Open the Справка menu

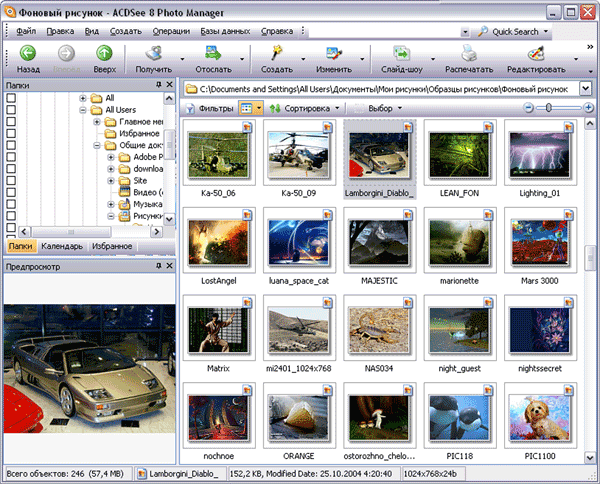pyautogui.click(x=277, y=31)
